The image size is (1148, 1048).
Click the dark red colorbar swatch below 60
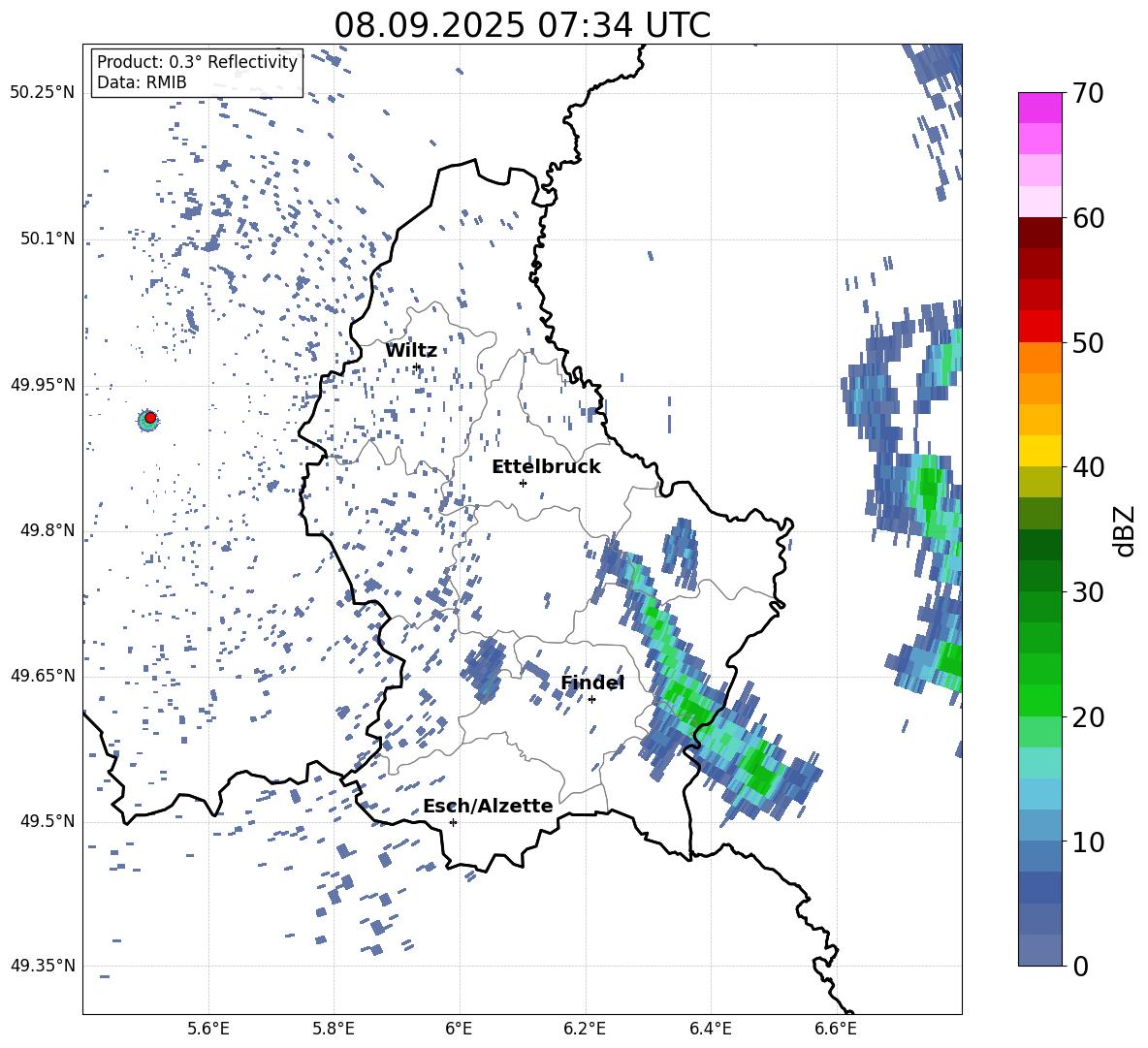[1039, 233]
